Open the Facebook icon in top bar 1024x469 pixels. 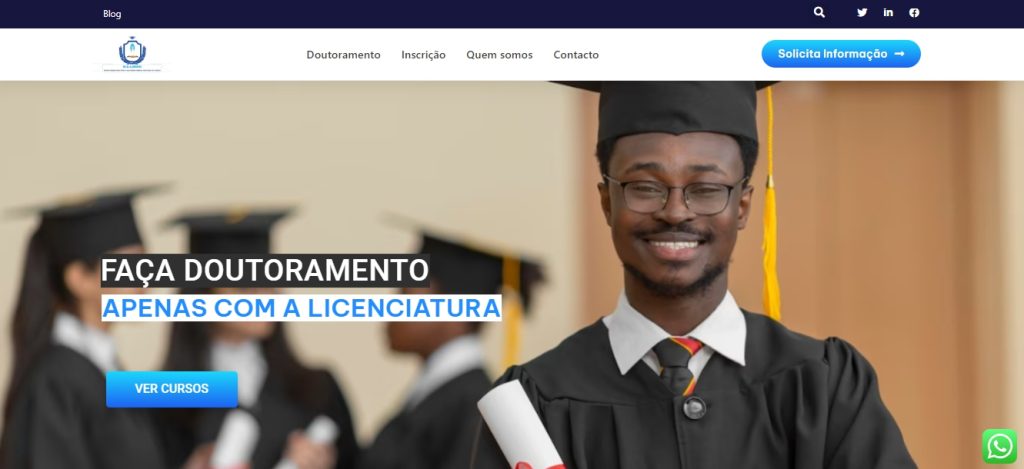pos(914,12)
